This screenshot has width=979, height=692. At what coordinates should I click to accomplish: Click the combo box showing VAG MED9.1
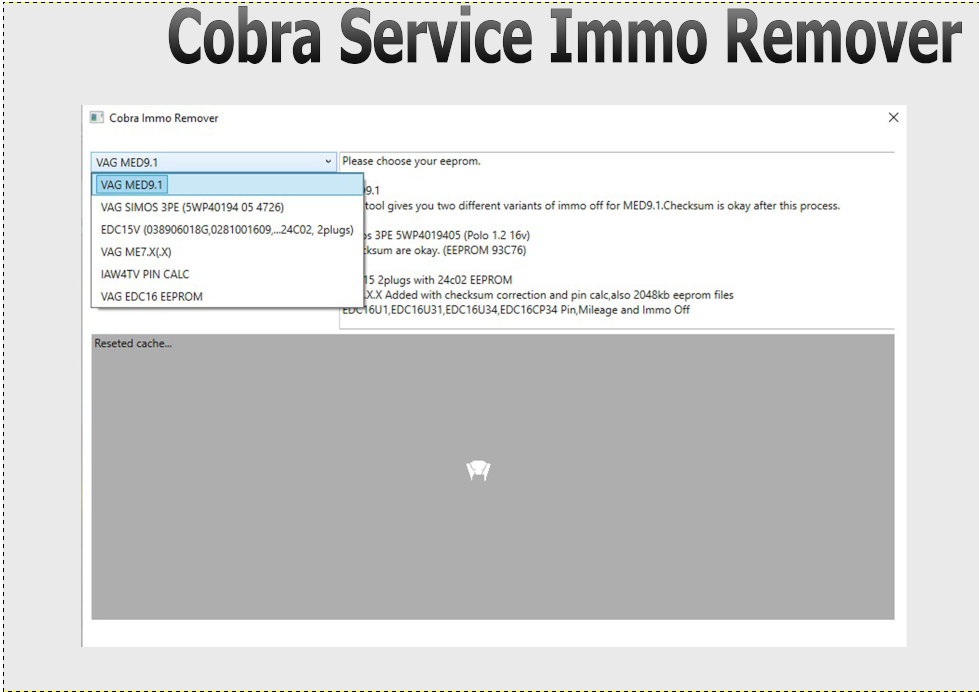(200, 160)
